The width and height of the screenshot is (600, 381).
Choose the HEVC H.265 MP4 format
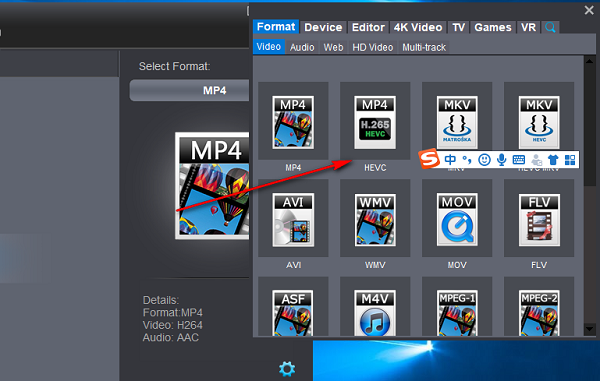tap(375, 122)
